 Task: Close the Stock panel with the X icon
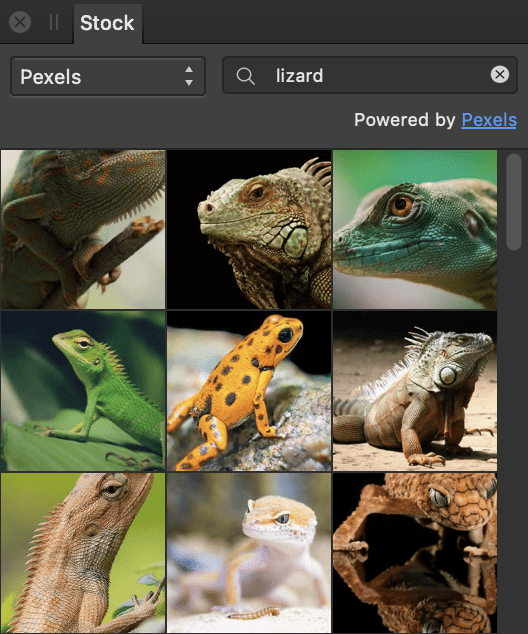[x=20, y=22]
